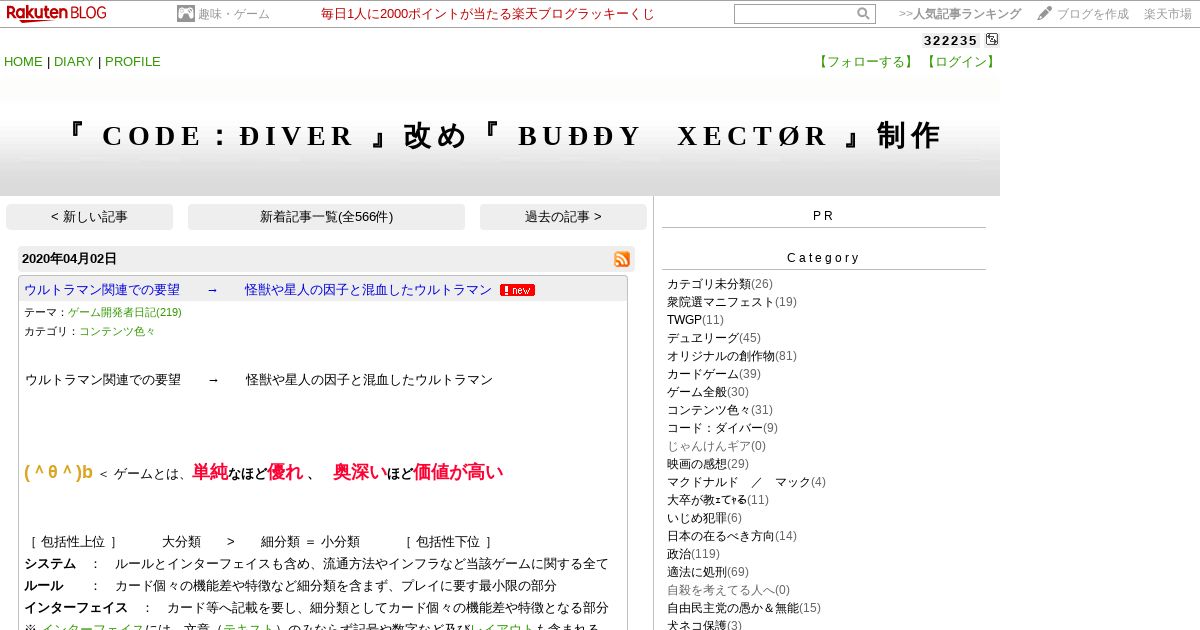
Task: Open the green コンテンツ色々 link after カテゴリ：
Action: point(118,331)
